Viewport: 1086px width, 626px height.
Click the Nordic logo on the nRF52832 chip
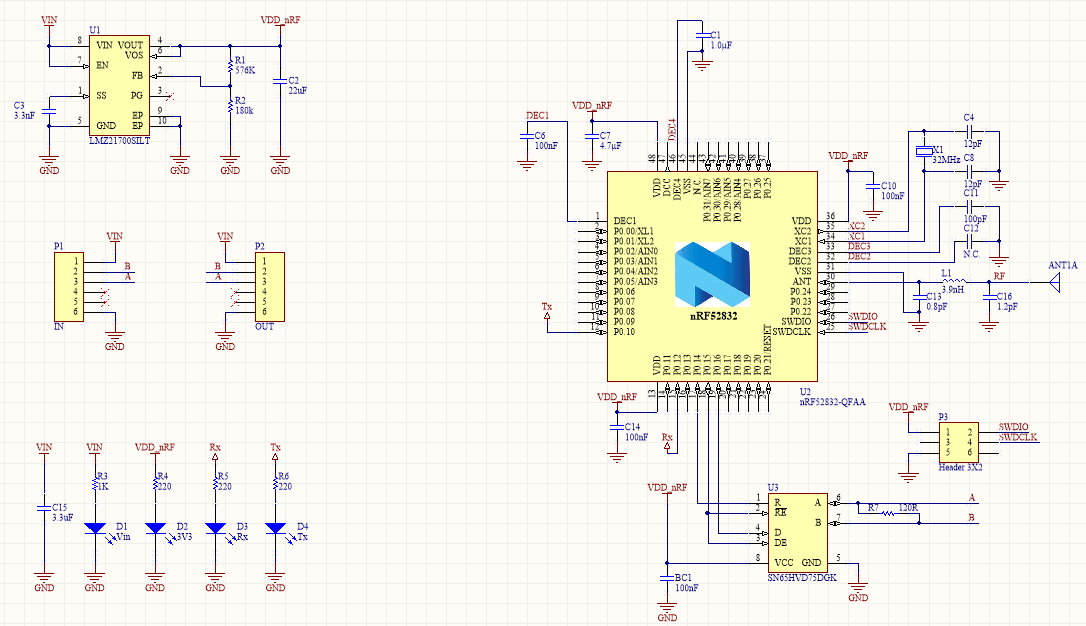click(712, 274)
